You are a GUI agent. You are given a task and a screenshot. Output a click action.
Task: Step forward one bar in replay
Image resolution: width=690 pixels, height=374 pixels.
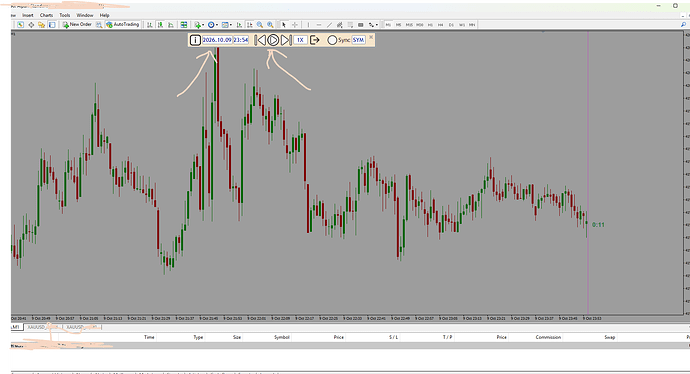pyautogui.click(x=286, y=40)
